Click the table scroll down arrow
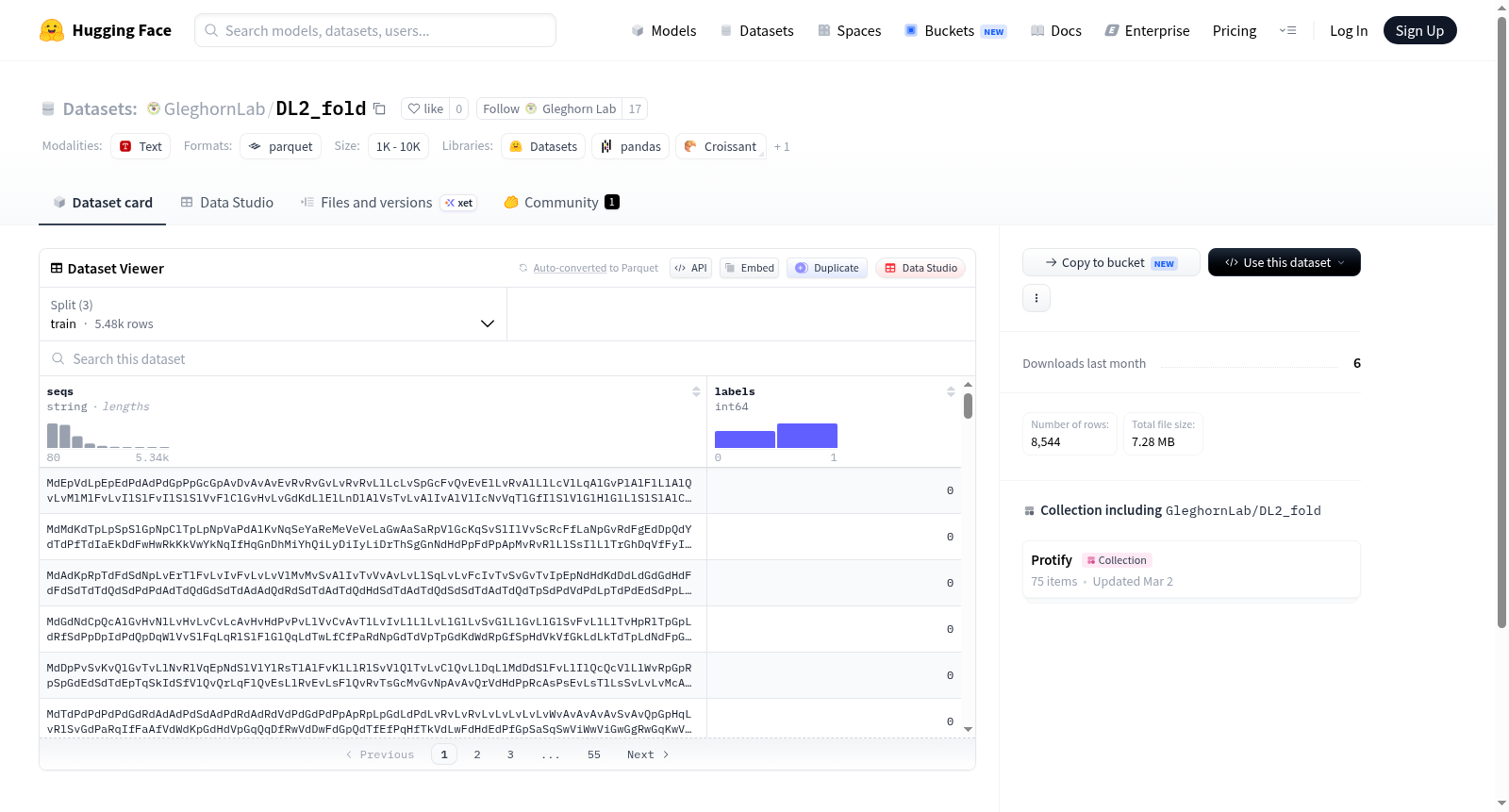This screenshot has width=1509, height=812. coord(968,729)
